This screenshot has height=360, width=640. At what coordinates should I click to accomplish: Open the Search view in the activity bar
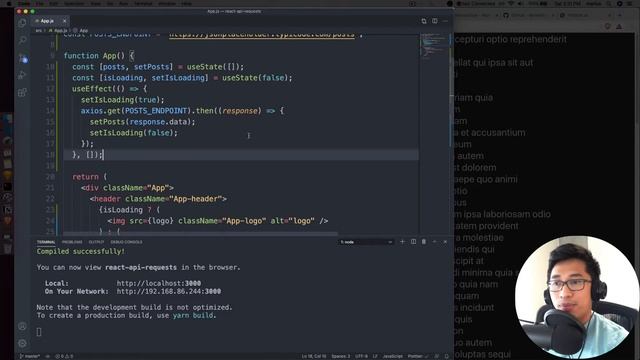click(x=22, y=40)
